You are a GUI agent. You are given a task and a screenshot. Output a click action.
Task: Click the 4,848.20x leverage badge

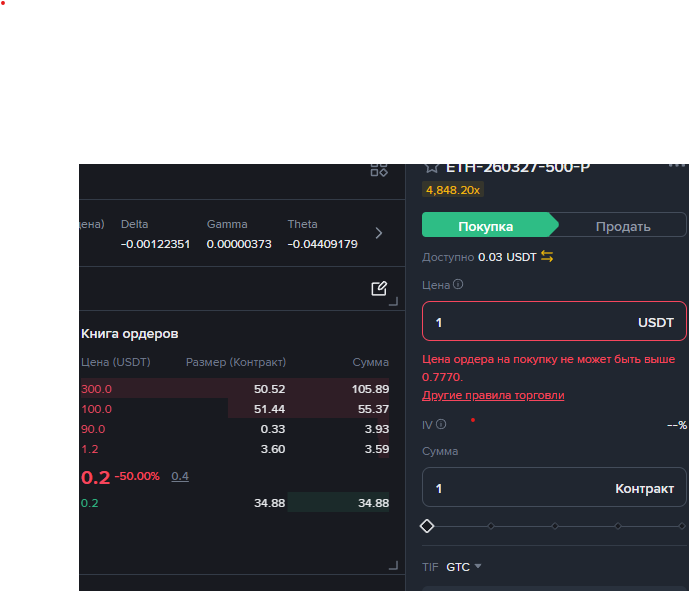tap(453, 190)
